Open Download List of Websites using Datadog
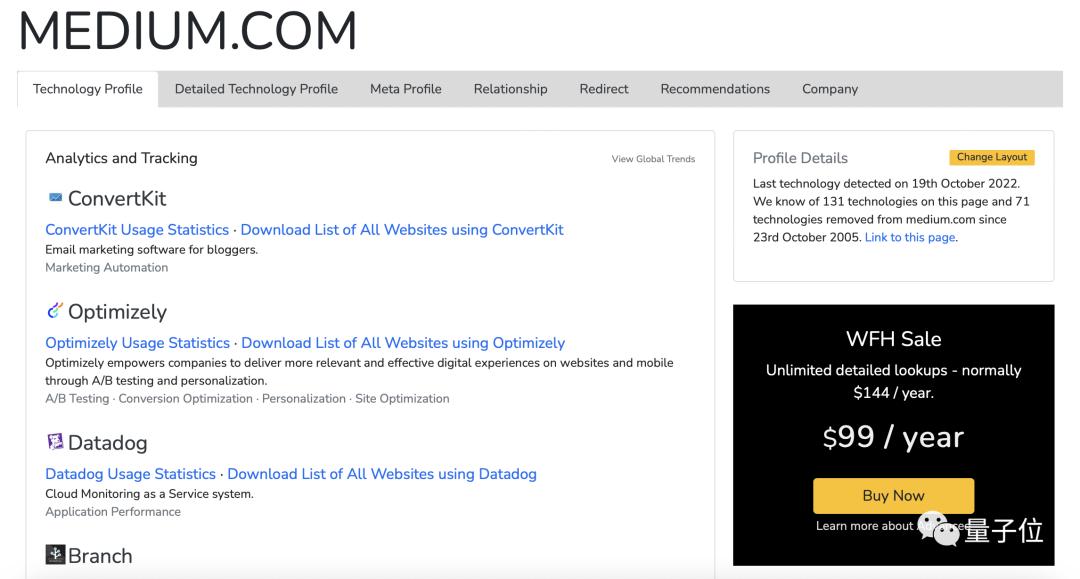Screen dimensions: 1080x579 click(x=382, y=474)
